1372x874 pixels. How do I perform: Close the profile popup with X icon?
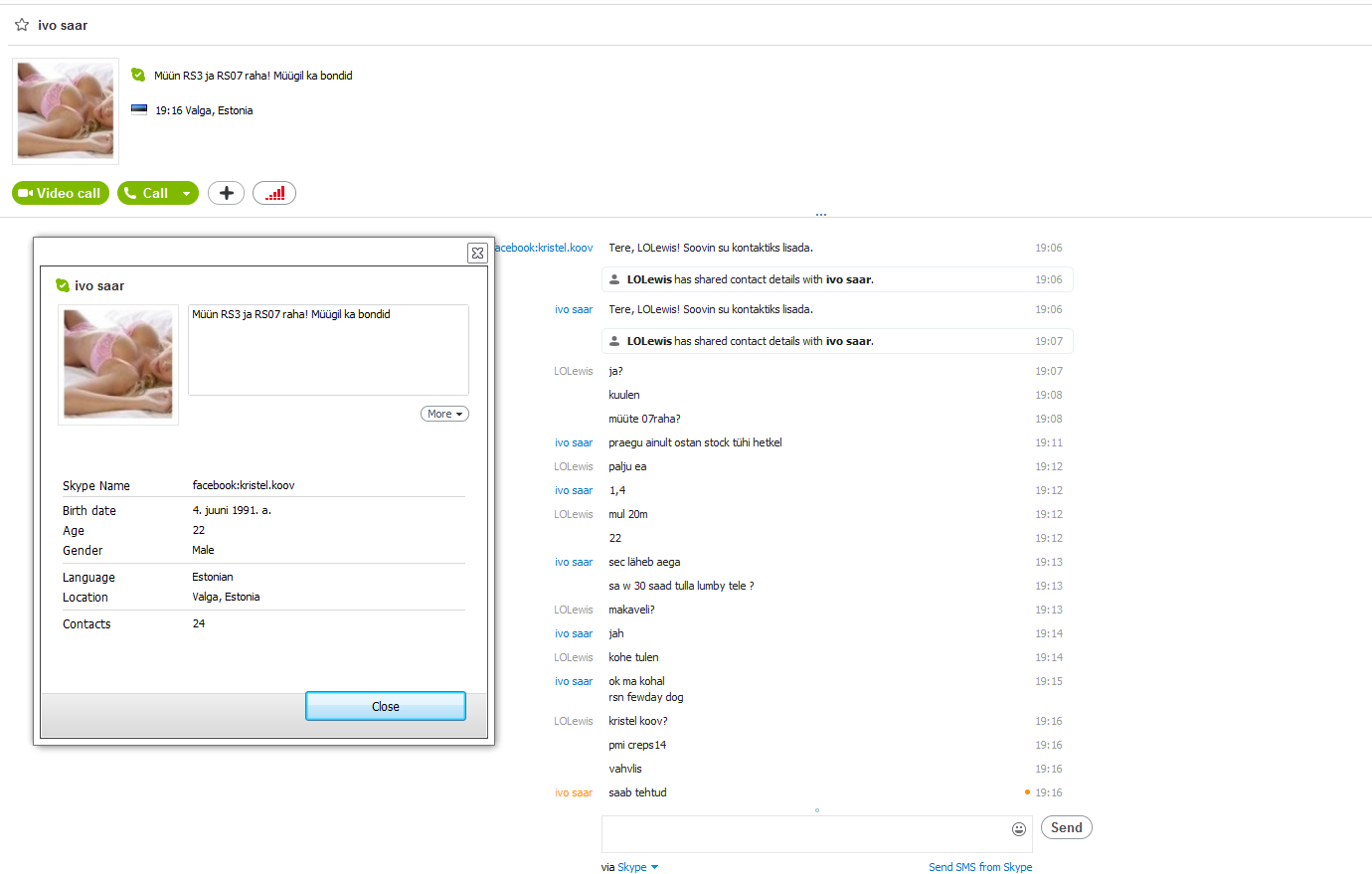(477, 253)
